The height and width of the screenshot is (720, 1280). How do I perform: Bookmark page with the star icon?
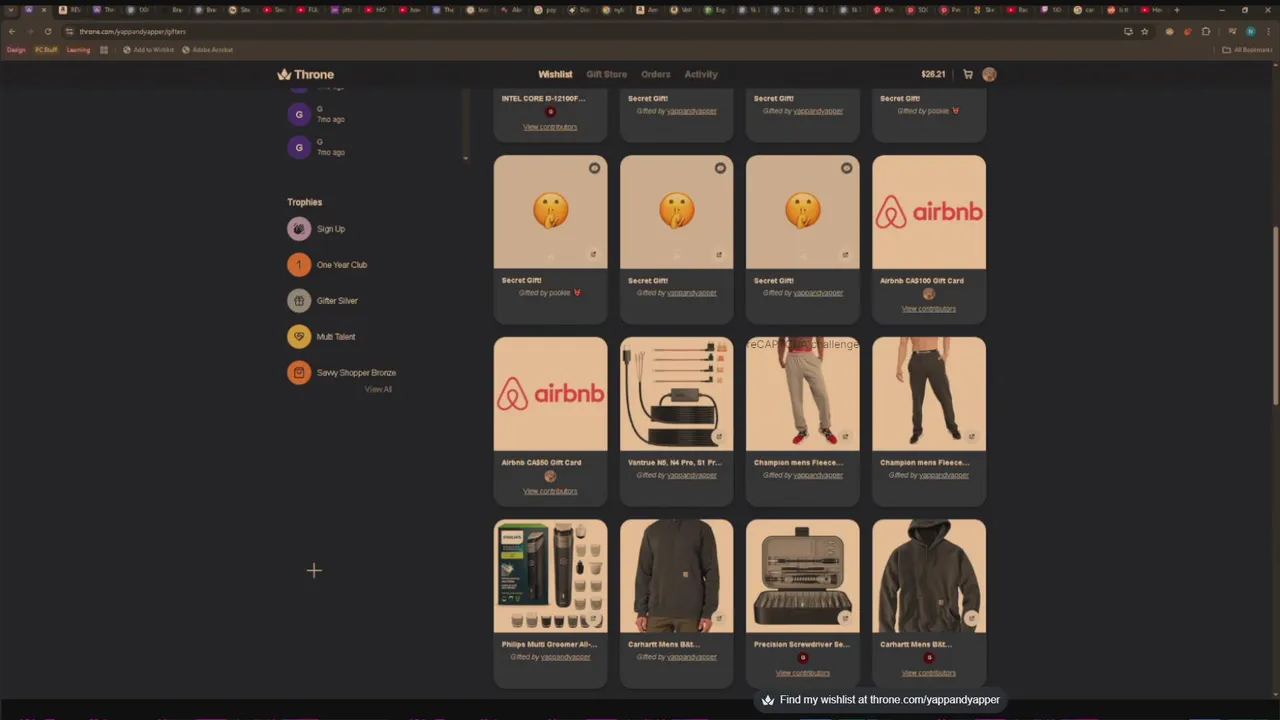pos(1145,31)
